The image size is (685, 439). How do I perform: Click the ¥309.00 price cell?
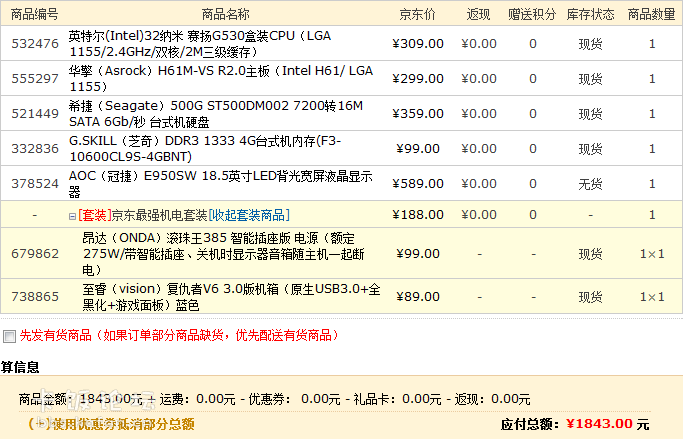click(418, 44)
